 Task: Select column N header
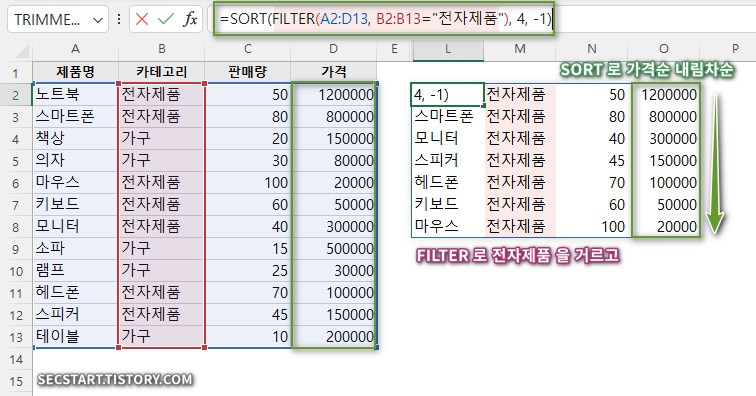[x=592, y=49]
